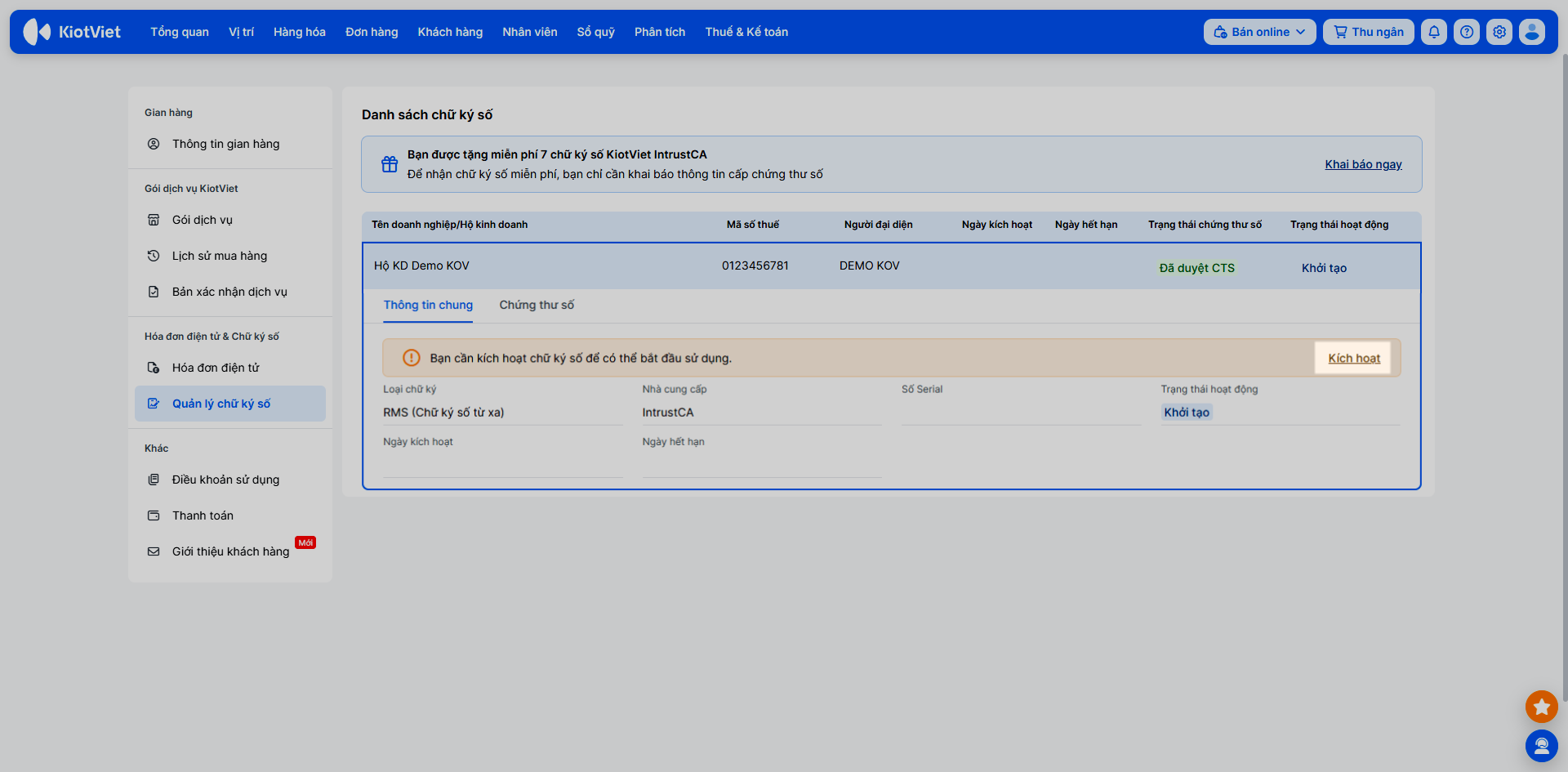Click the gift icon in promo banner
Image resolution: width=1568 pixels, height=772 pixels.
390,164
